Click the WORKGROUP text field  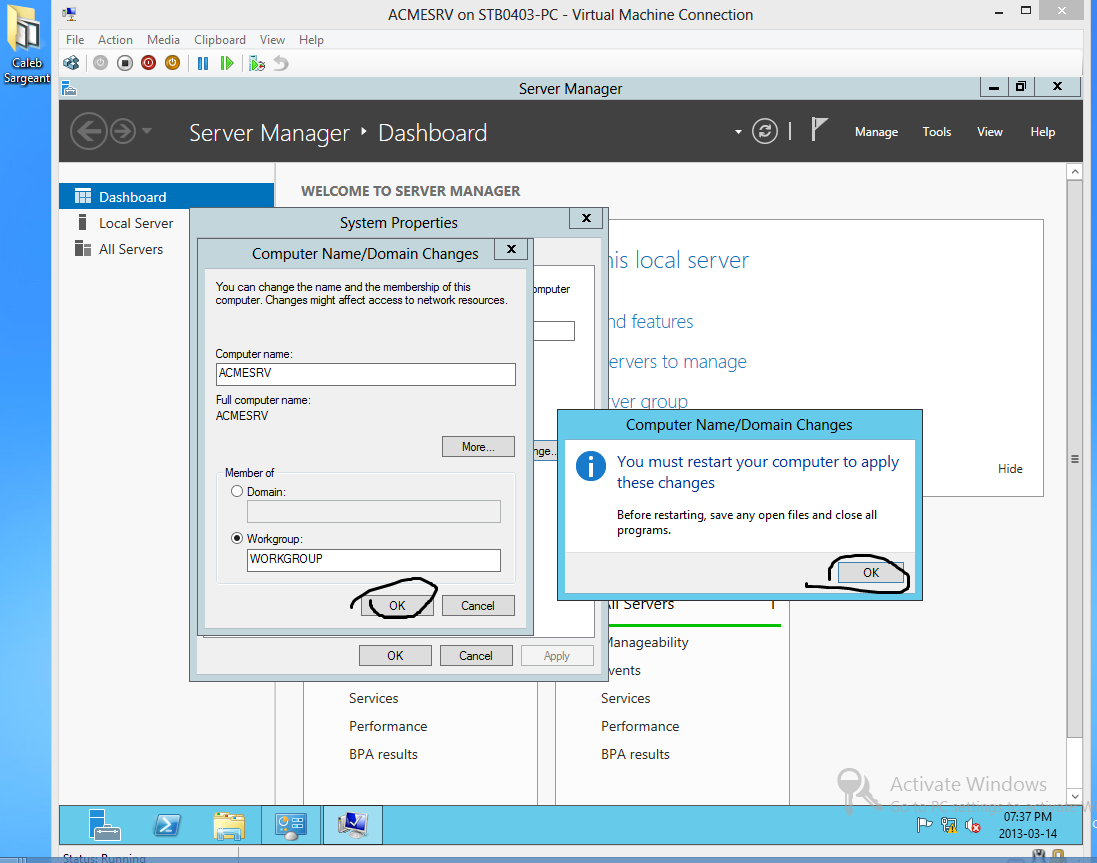click(x=374, y=559)
